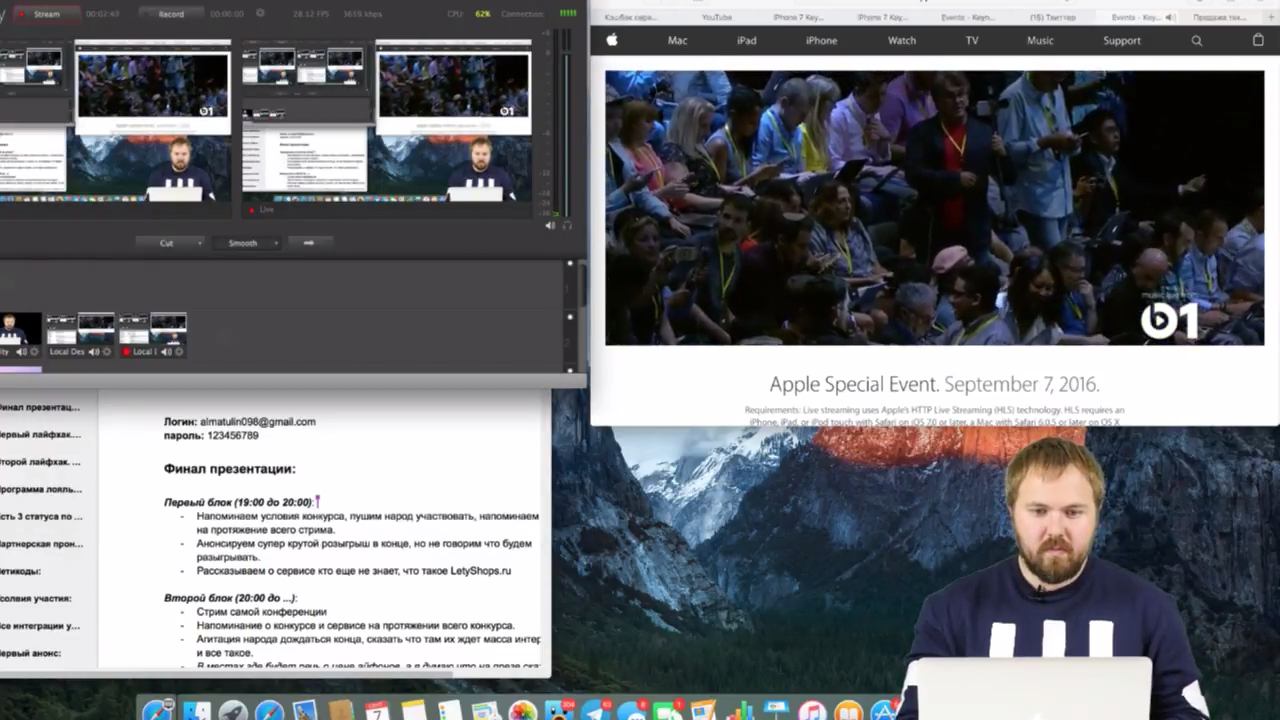Viewport: 1280px width, 720px height.
Task: Open FaceTime from the Dock
Action: (x=667, y=711)
